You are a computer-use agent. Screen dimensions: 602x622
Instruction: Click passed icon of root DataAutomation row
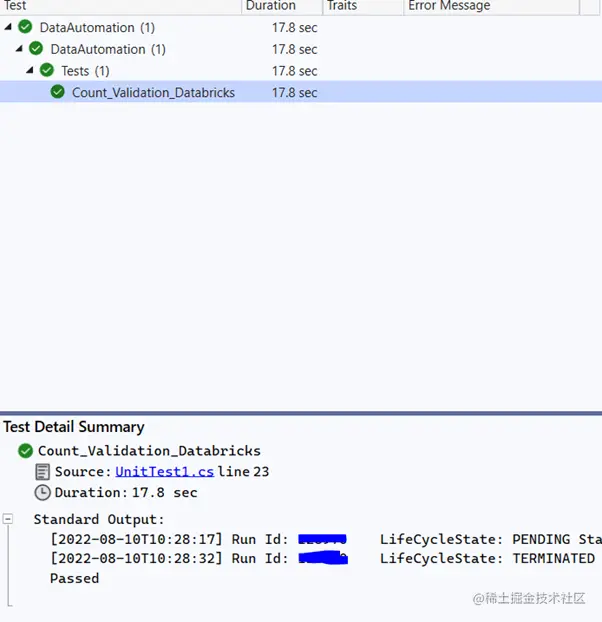(x=25, y=27)
